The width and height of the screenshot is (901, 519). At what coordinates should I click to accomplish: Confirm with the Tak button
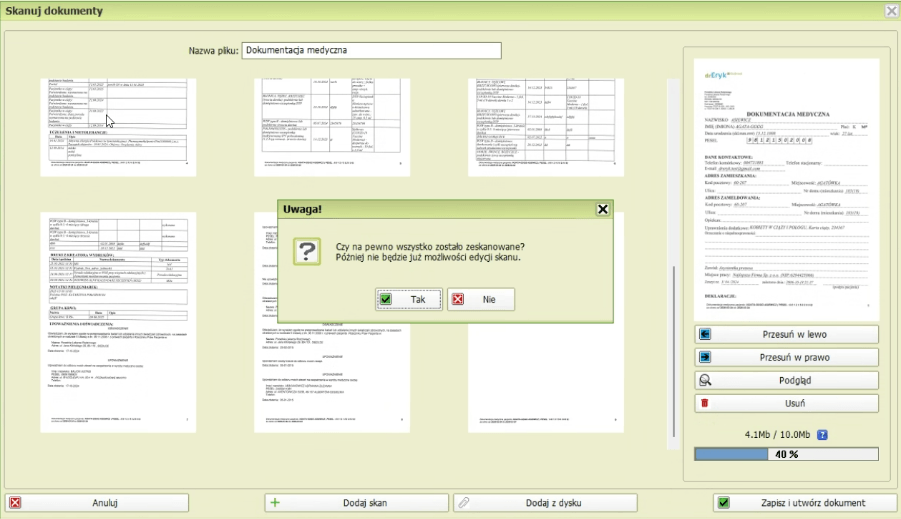pos(409,299)
